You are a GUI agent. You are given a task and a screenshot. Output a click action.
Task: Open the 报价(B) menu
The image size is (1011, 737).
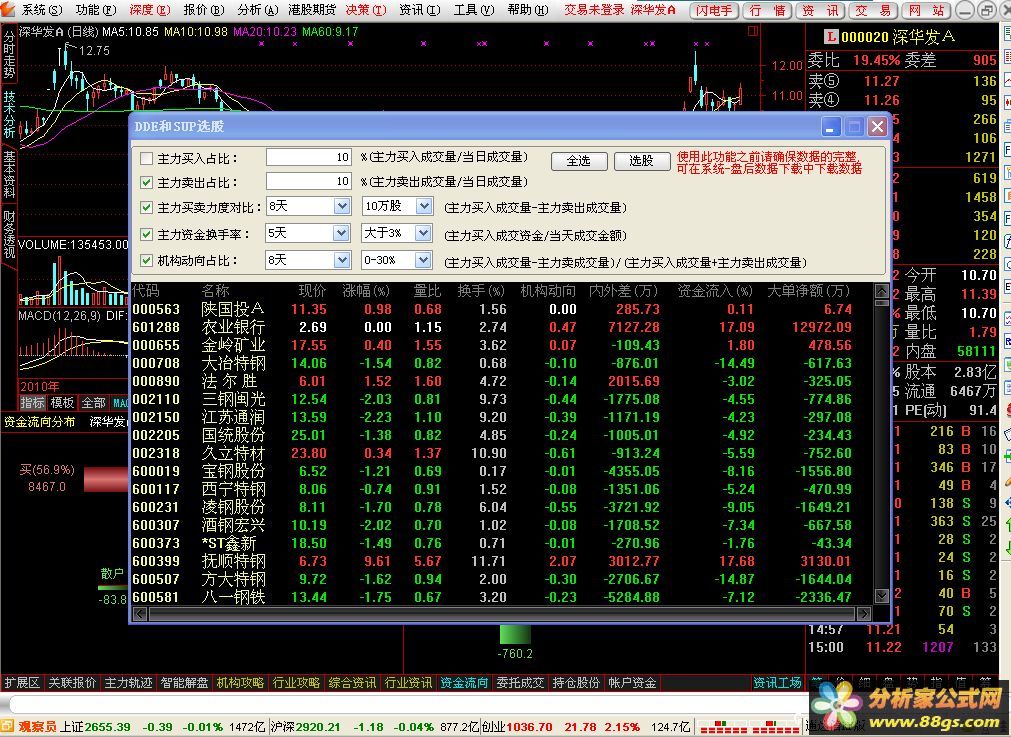tap(204, 10)
